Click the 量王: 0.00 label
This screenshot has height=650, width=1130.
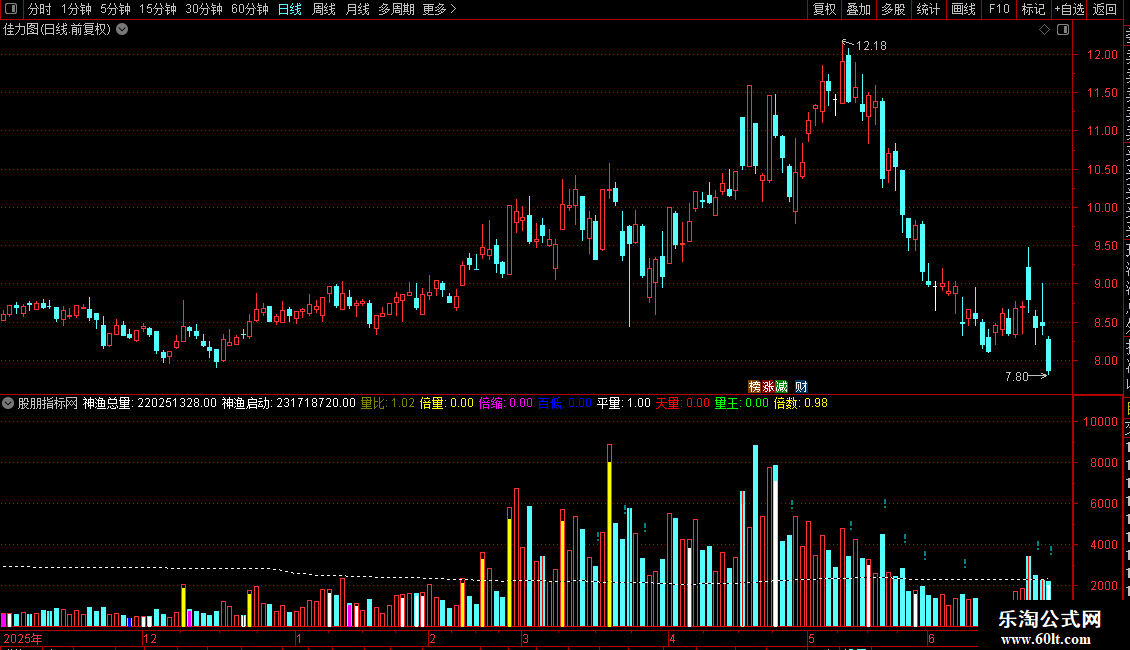(x=742, y=404)
